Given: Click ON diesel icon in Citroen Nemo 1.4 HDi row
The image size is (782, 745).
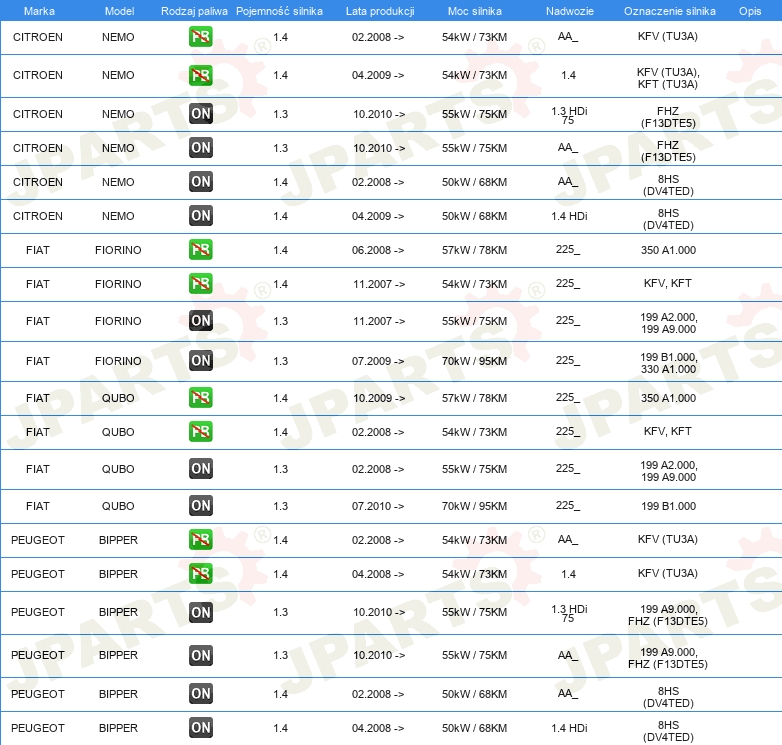Looking at the screenshot, I should coord(200,215).
